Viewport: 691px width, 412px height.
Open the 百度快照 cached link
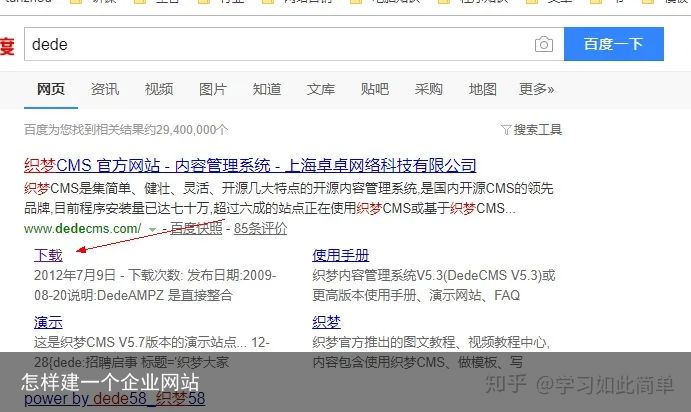[x=196, y=229]
